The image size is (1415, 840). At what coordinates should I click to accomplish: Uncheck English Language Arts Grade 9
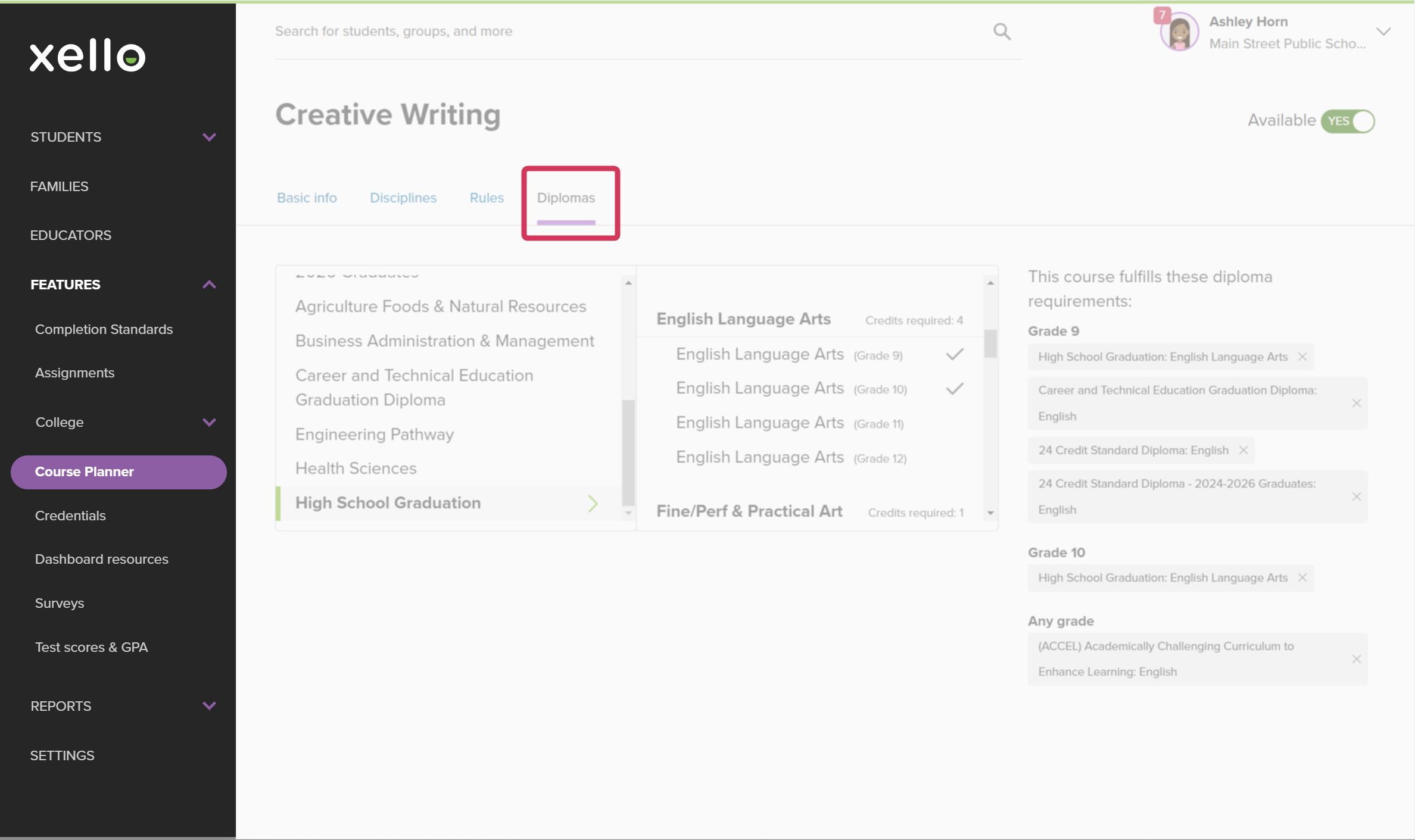955,355
